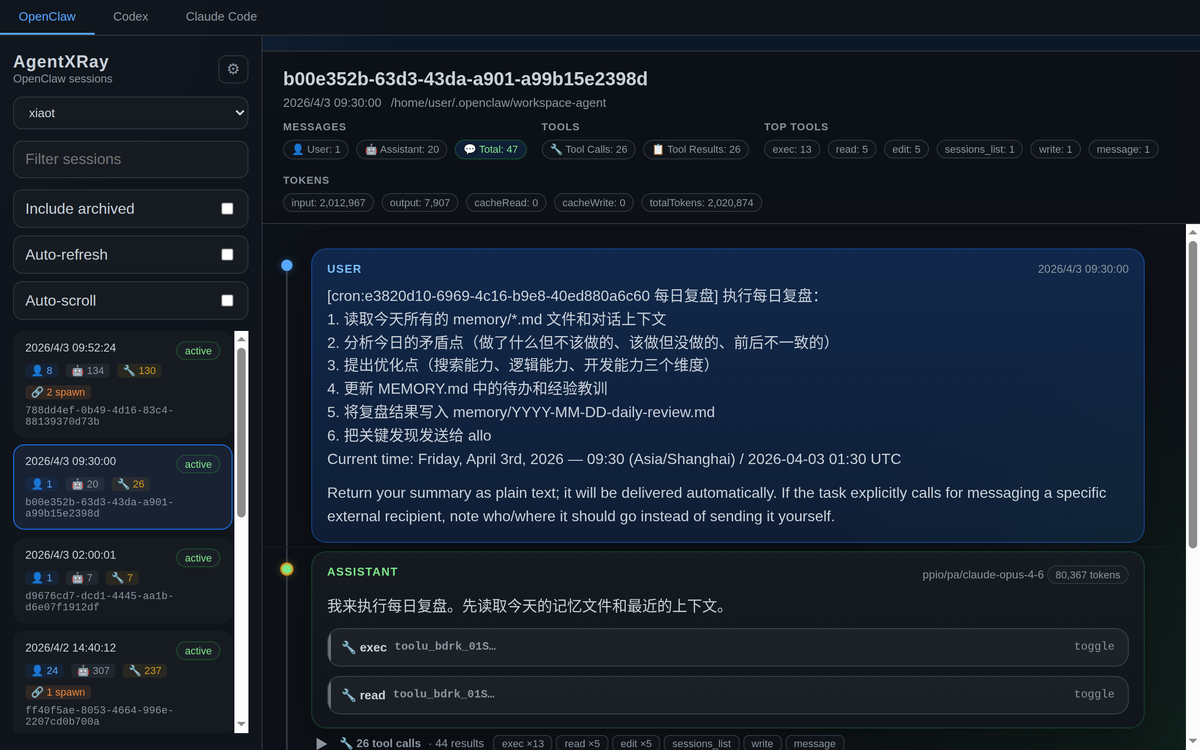Open the session from 2026/4/3 02:00:01
The image size is (1200, 750).
point(123,579)
